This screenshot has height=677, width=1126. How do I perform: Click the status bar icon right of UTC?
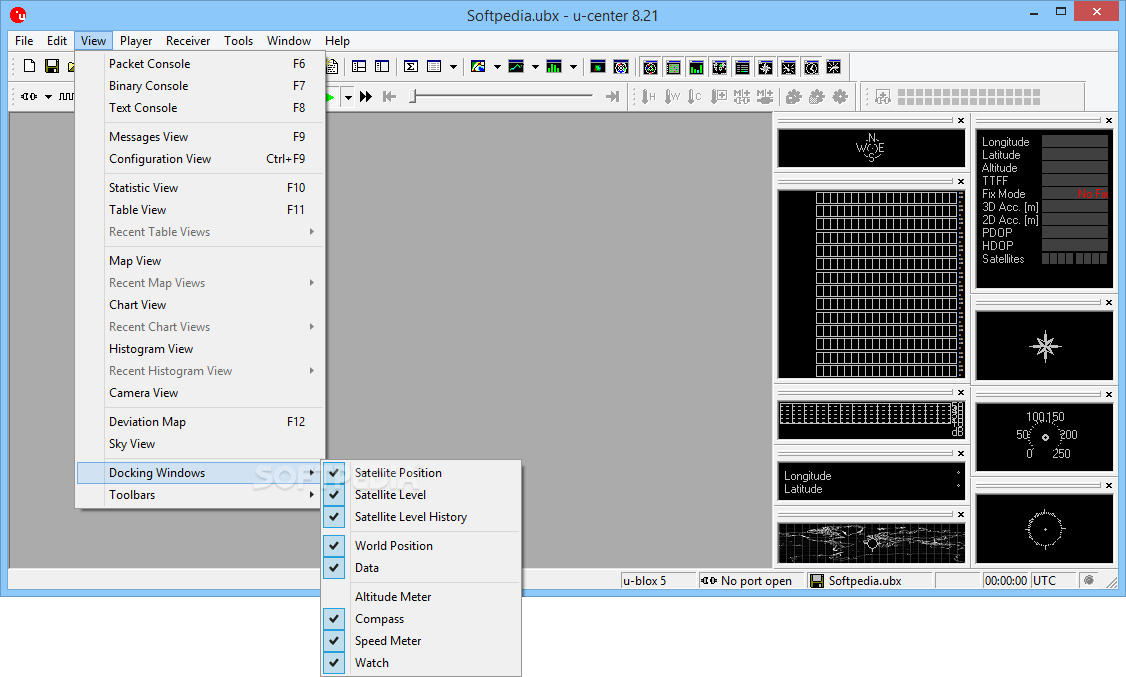click(1089, 580)
